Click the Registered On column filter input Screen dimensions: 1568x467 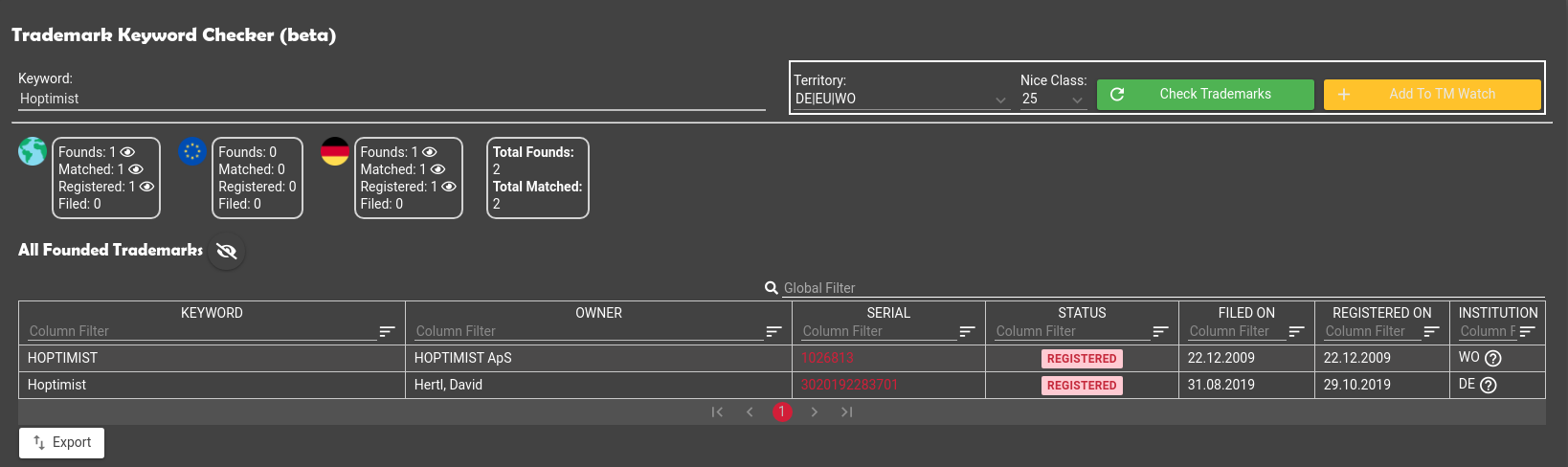pyautogui.click(x=1373, y=331)
